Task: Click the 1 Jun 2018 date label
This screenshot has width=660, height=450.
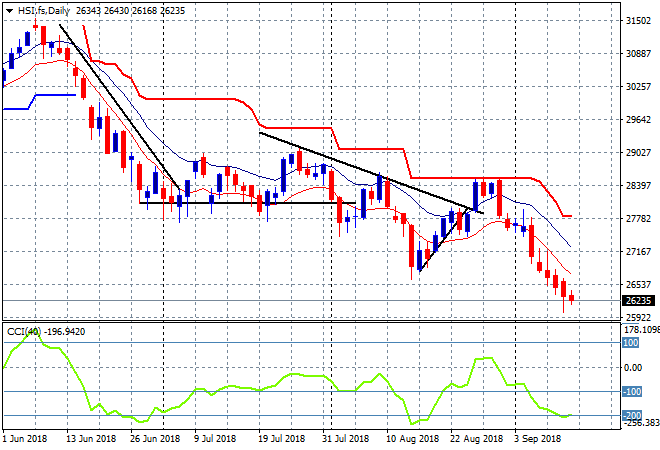Action: point(25,439)
